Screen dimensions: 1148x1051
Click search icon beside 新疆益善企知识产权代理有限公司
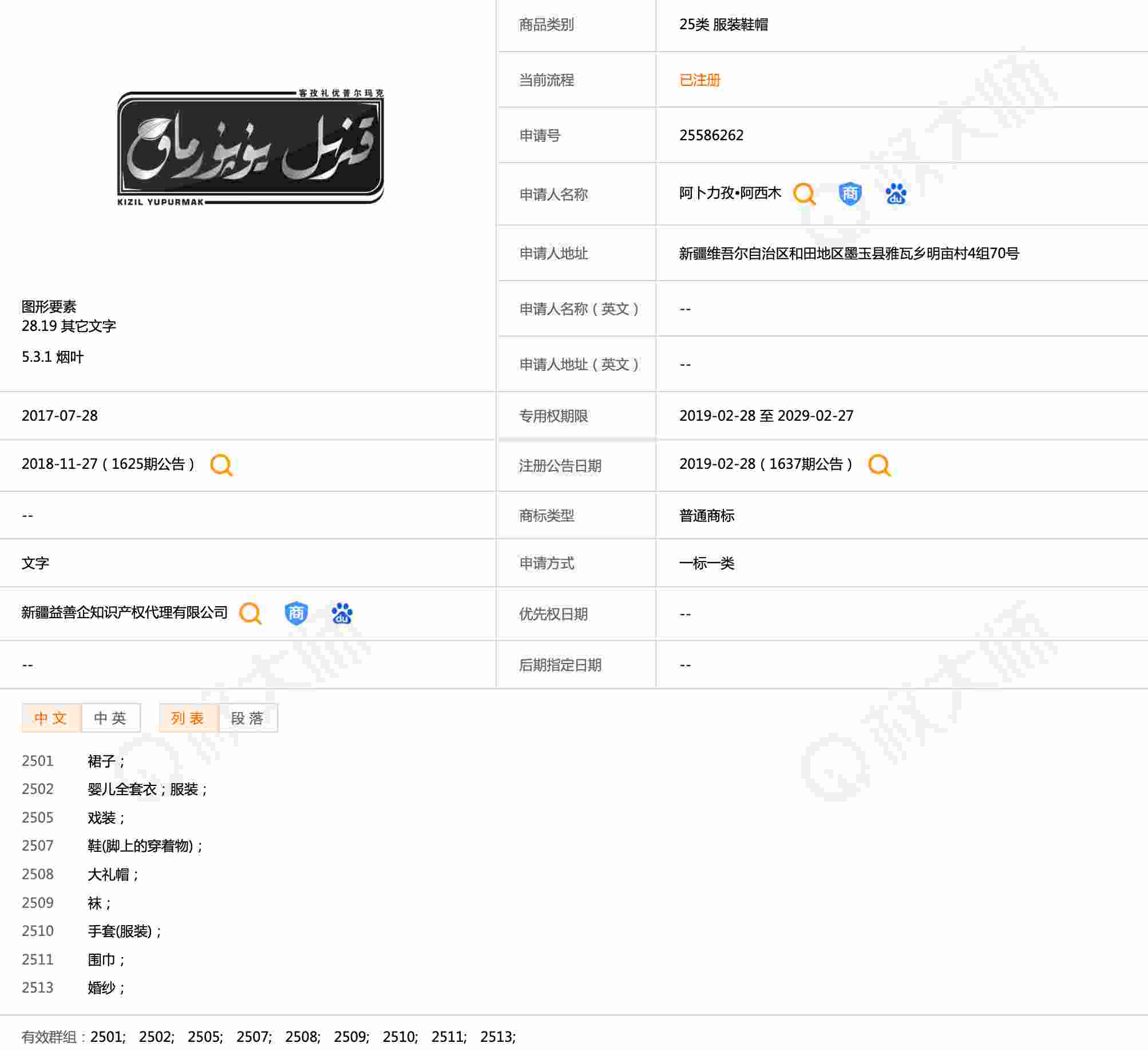click(x=250, y=613)
